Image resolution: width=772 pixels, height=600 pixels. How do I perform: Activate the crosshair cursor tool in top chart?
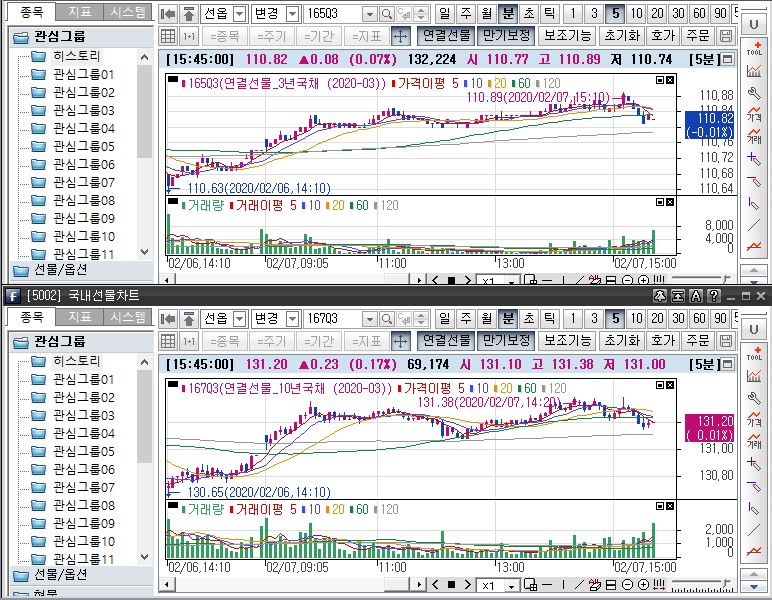coord(400,36)
